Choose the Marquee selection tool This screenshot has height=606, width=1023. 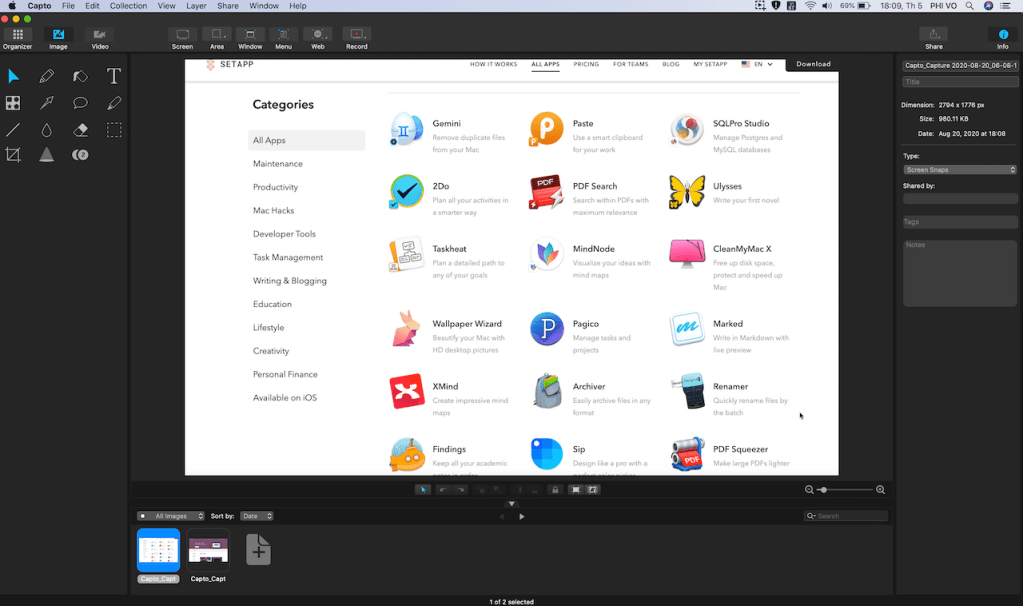(x=114, y=130)
